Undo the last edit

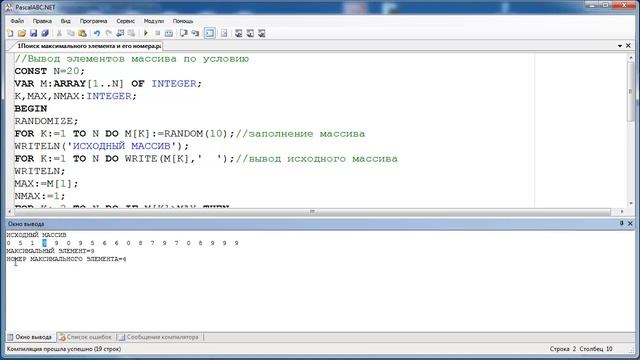point(97,33)
